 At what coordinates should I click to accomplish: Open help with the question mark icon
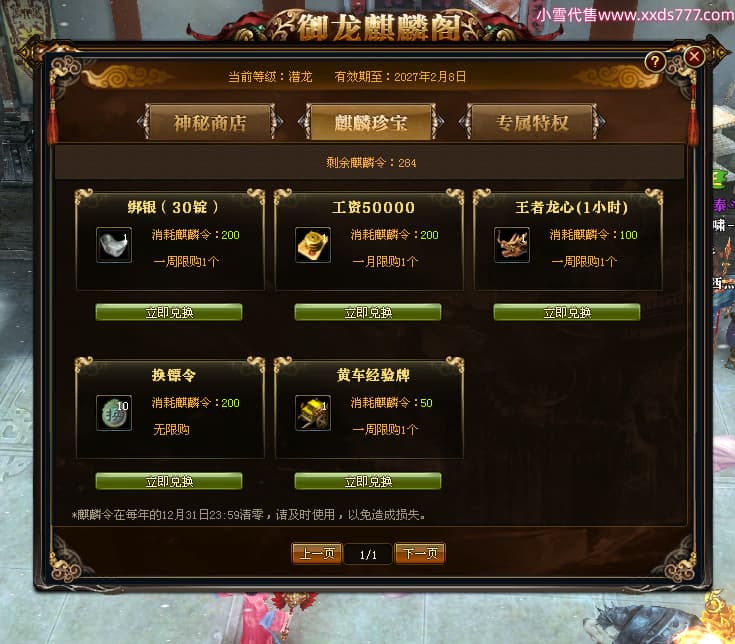point(655,61)
